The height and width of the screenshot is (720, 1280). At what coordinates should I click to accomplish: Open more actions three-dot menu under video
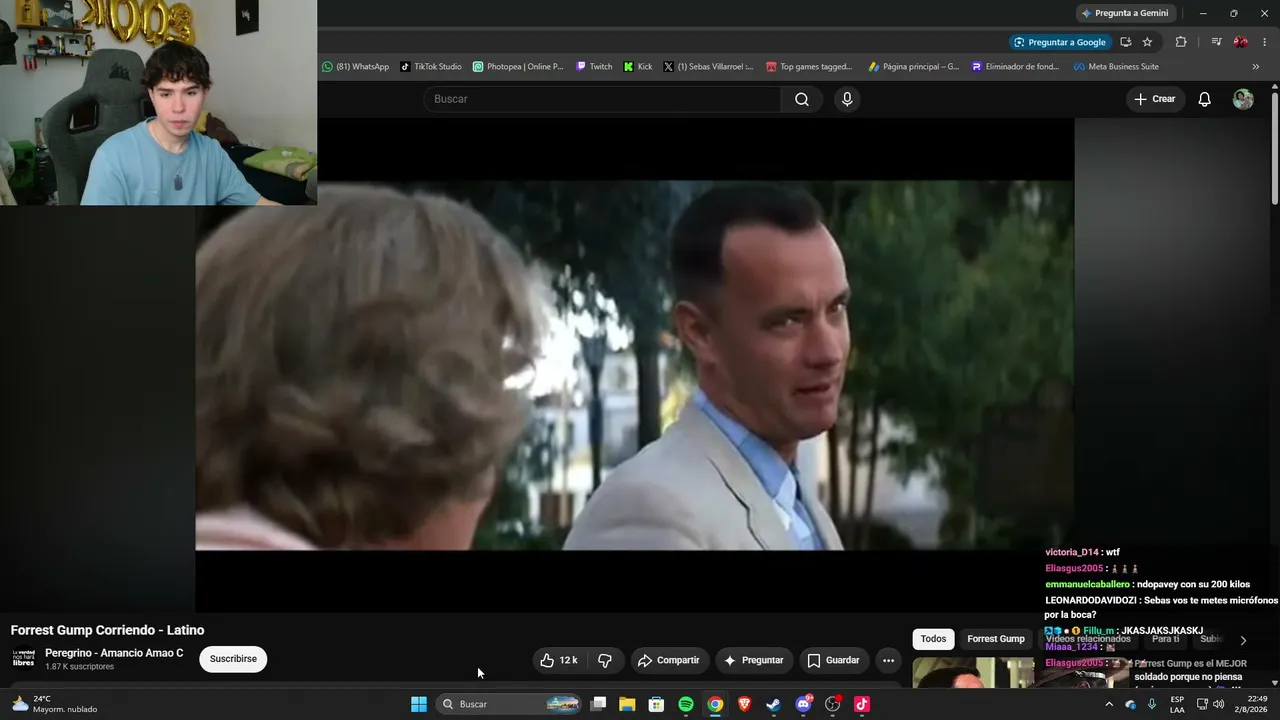[889, 660]
